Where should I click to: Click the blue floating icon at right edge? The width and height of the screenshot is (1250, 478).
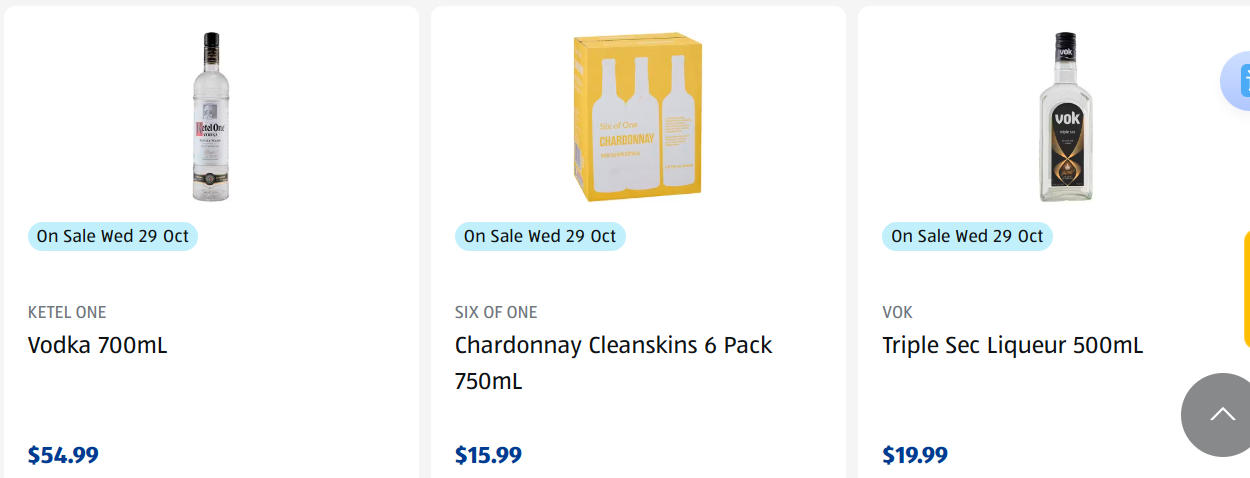(x=1239, y=80)
